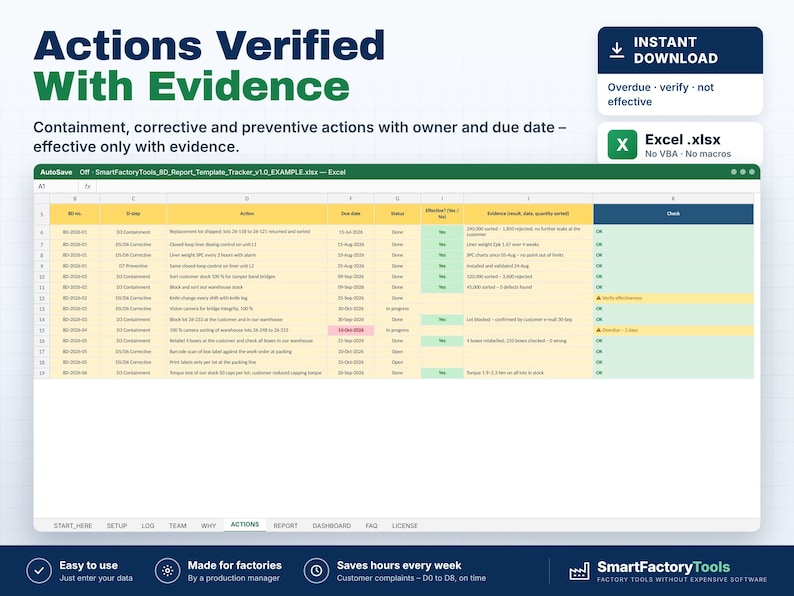Switch to the TEAM sheet tab
The image size is (794, 596).
tap(178, 526)
